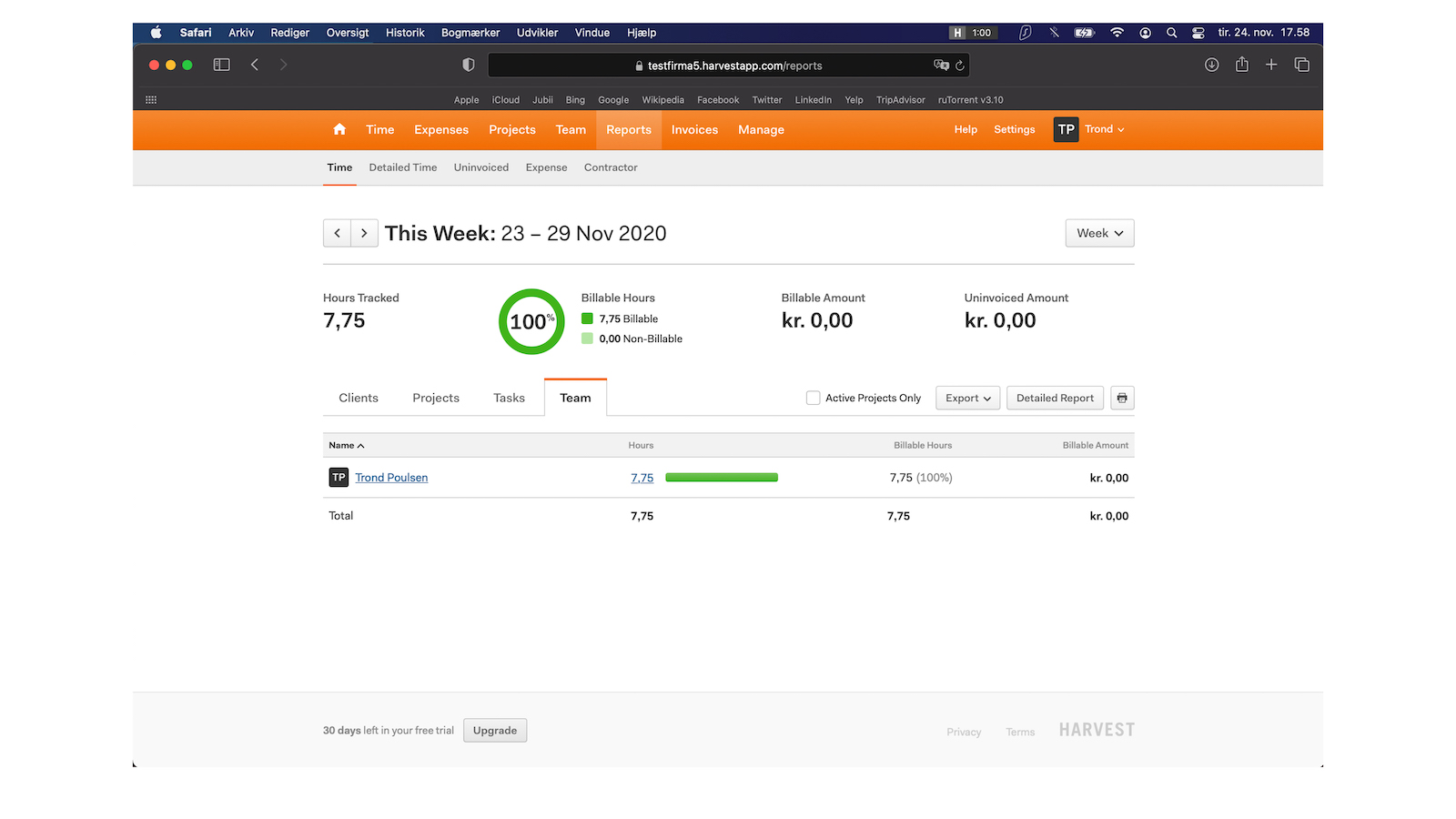This screenshot has width=1456, height=819.
Task: Enable Active Projects Only checkbox
Action: click(814, 398)
